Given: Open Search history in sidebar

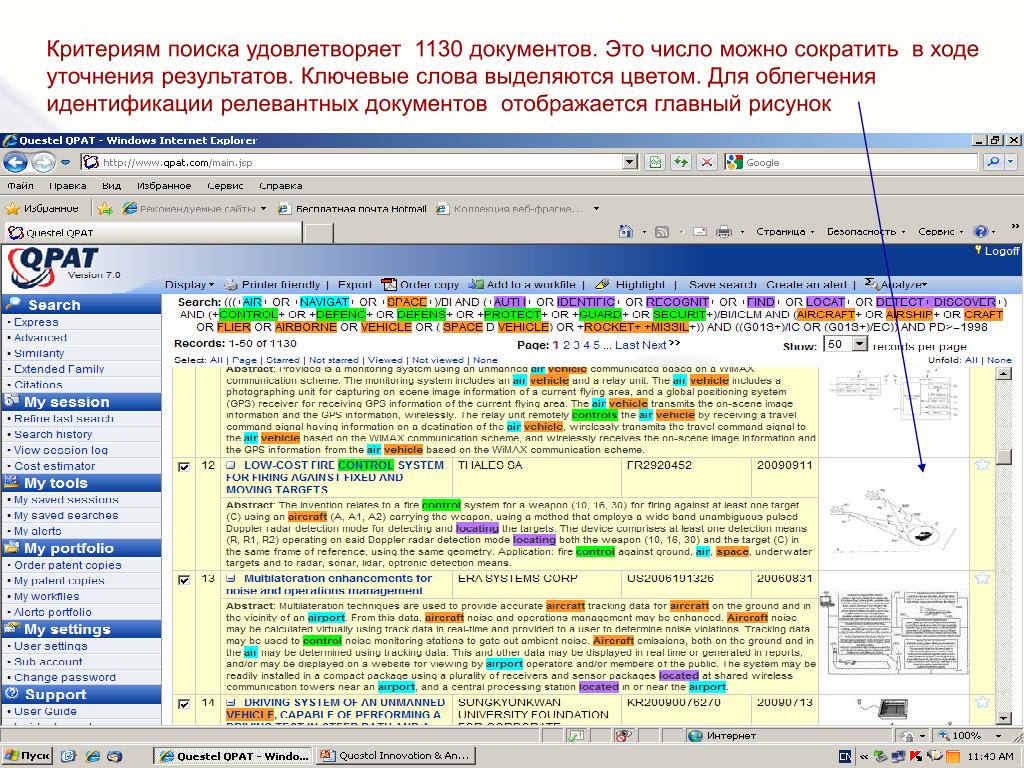Looking at the screenshot, I should tap(53, 434).
